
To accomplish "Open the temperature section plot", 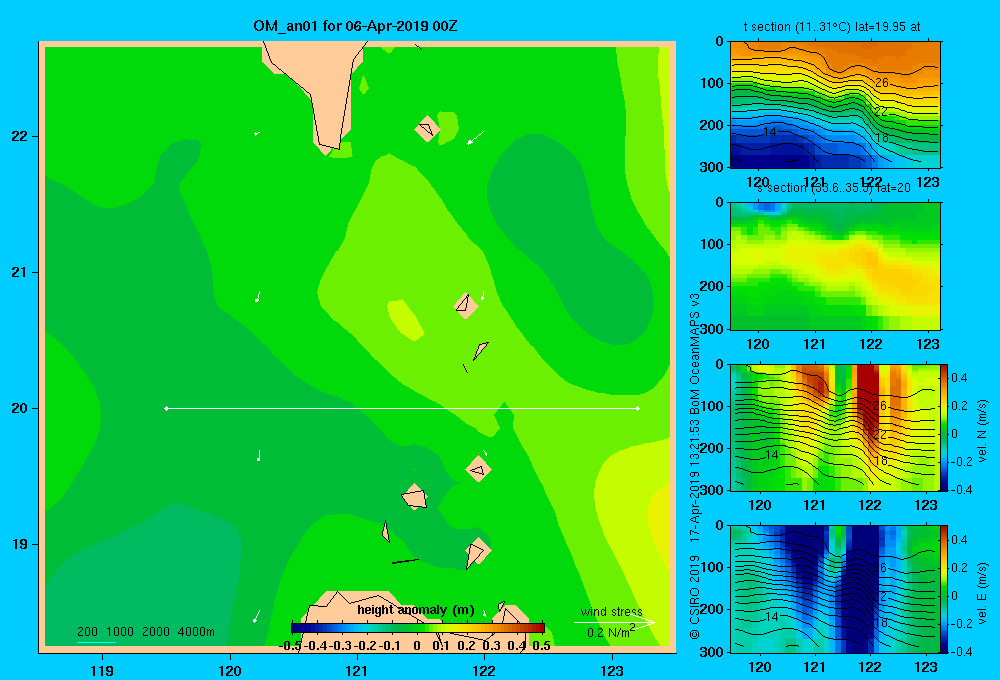I will tap(835, 105).
